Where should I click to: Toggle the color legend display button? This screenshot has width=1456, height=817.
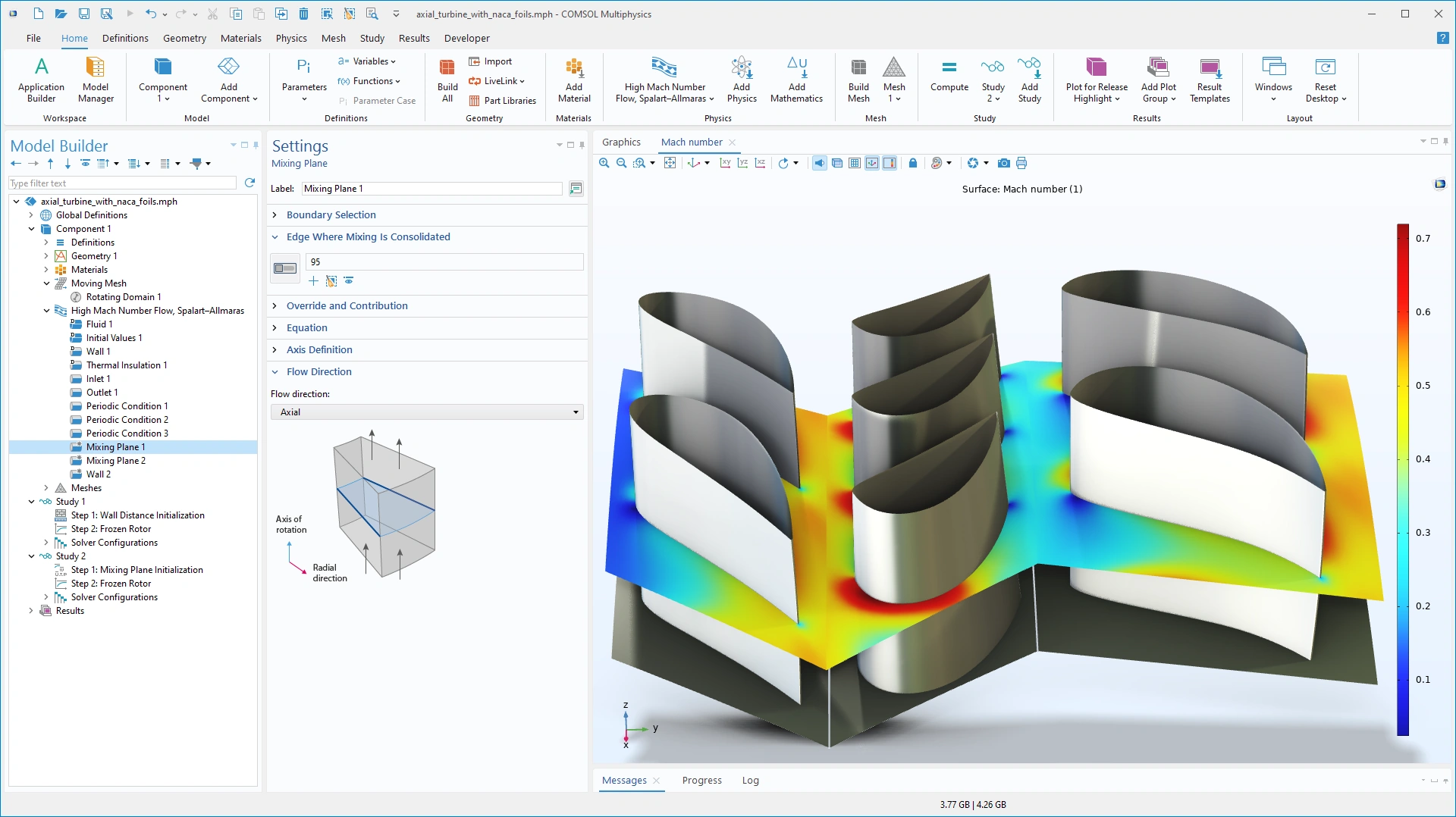point(890,163)
